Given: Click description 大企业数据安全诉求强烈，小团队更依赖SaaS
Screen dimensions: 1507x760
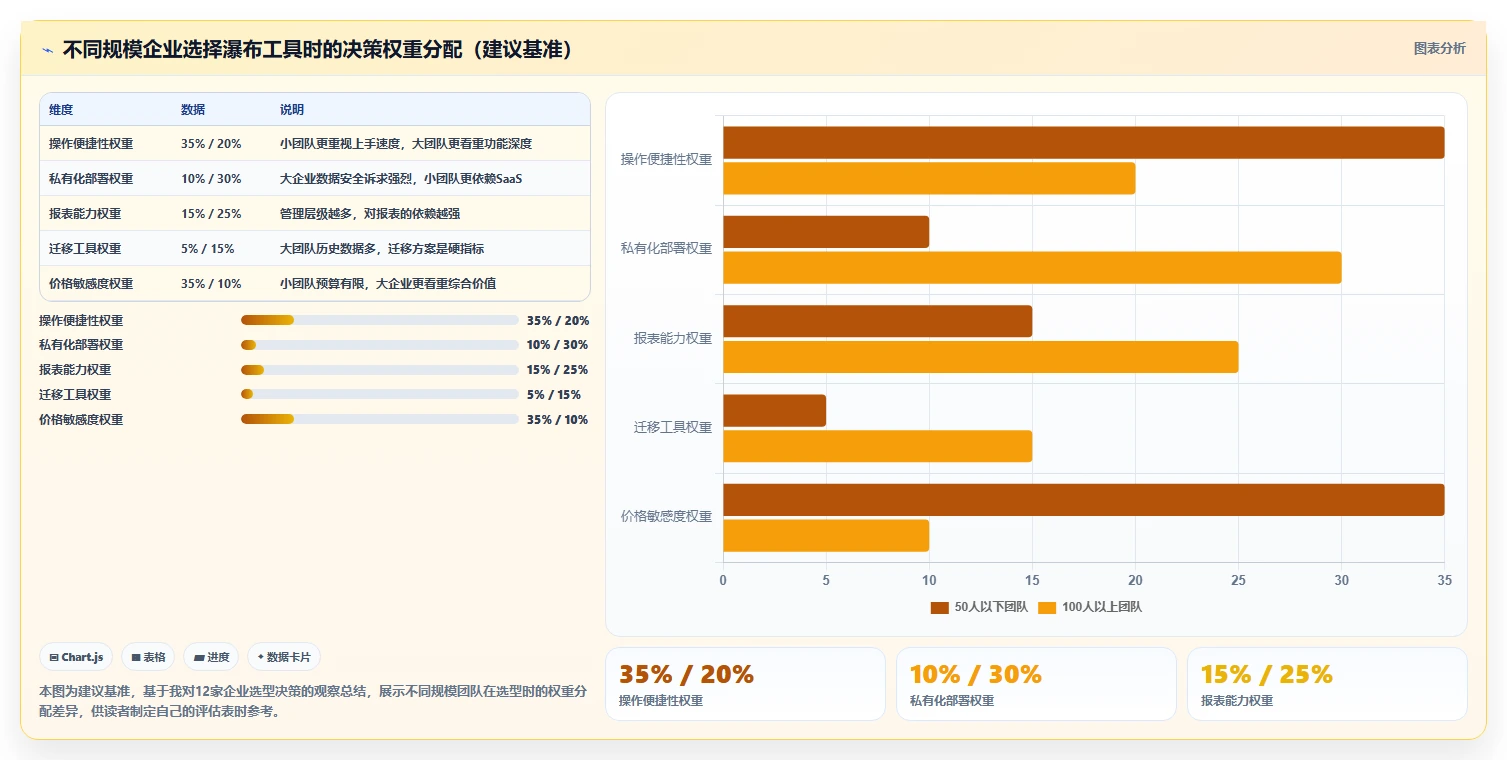Looking at the screenshot, I should tap(401, 178).
